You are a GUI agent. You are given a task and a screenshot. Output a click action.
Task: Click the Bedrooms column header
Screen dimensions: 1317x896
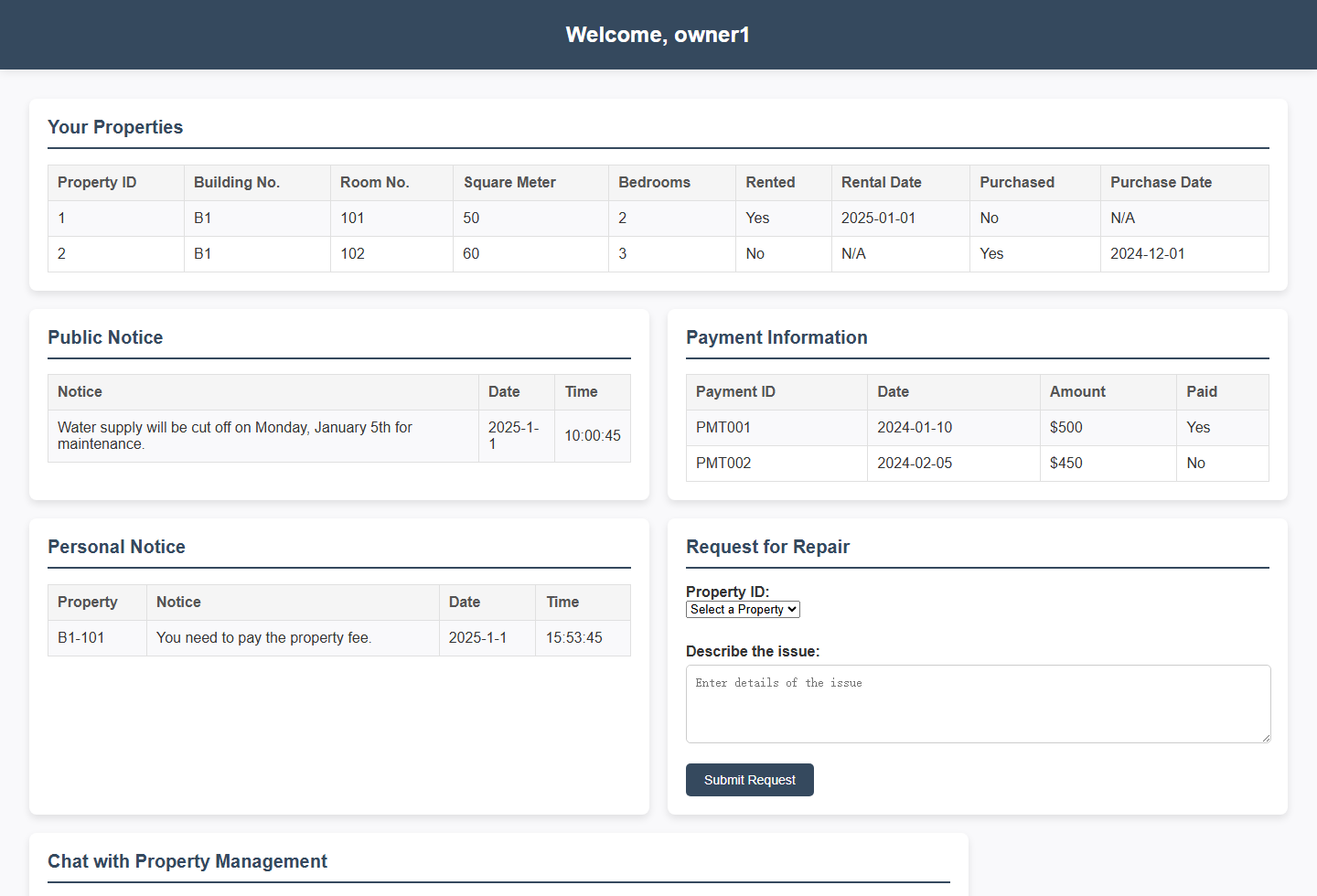coord(672,183)
